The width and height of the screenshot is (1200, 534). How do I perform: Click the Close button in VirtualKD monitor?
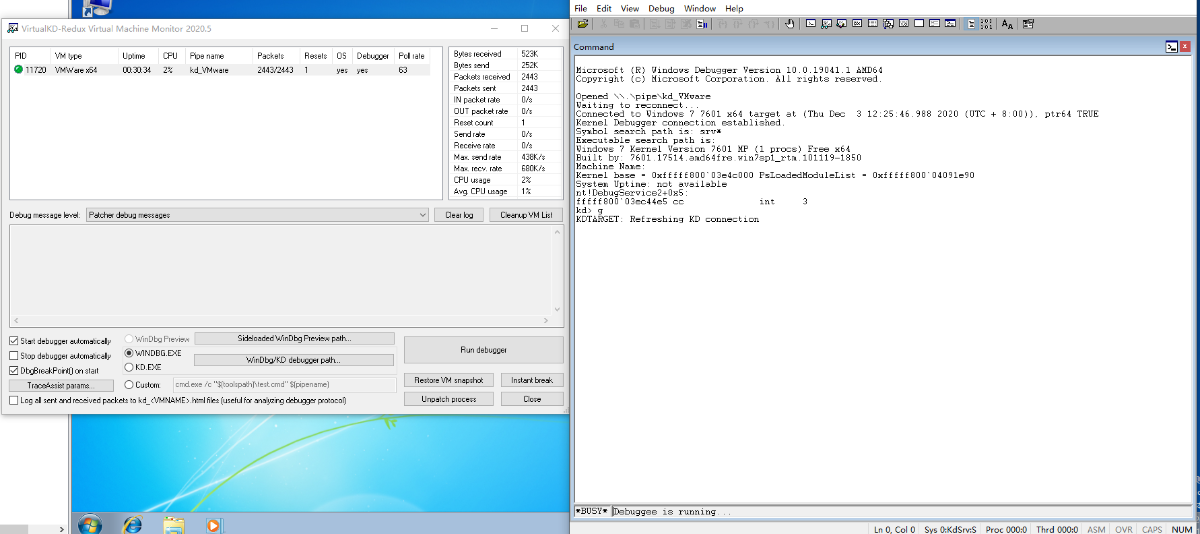click(x=532, y=399)
